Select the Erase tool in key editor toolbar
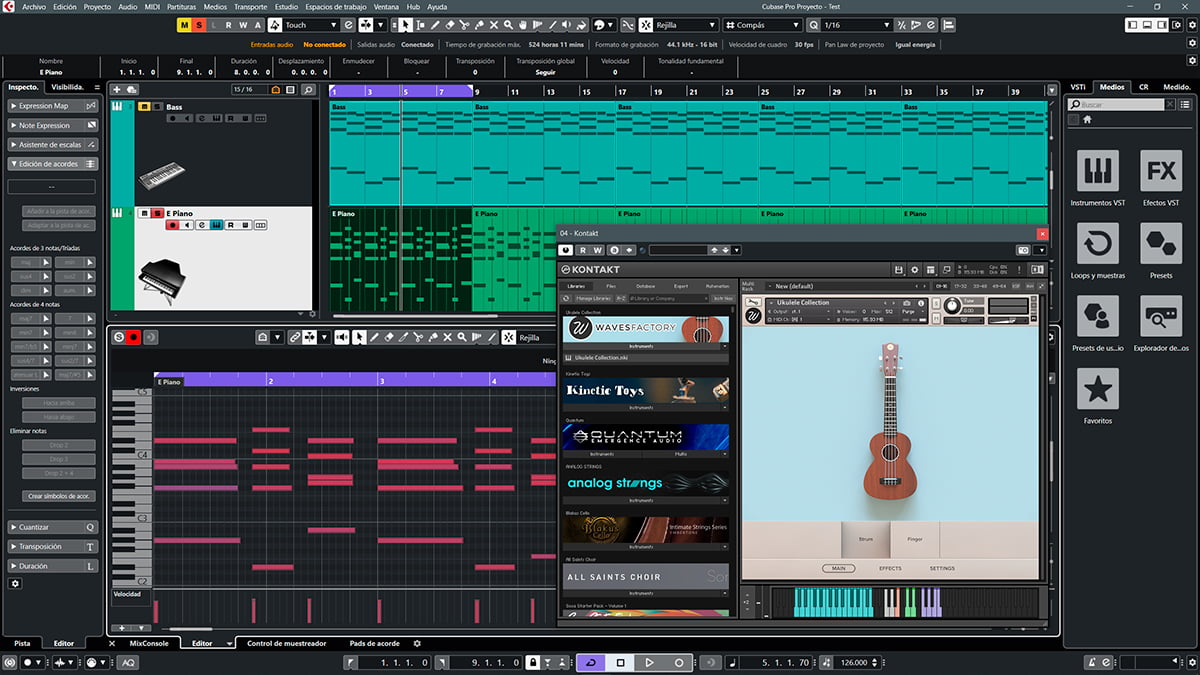The image size is (1200, 675). click(389, 338)
